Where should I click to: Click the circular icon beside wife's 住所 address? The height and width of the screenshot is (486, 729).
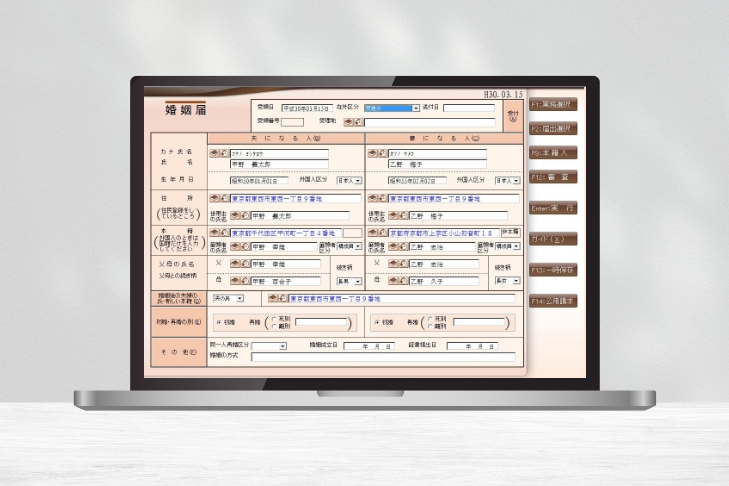pyautogui.click(x=382, y=198)
